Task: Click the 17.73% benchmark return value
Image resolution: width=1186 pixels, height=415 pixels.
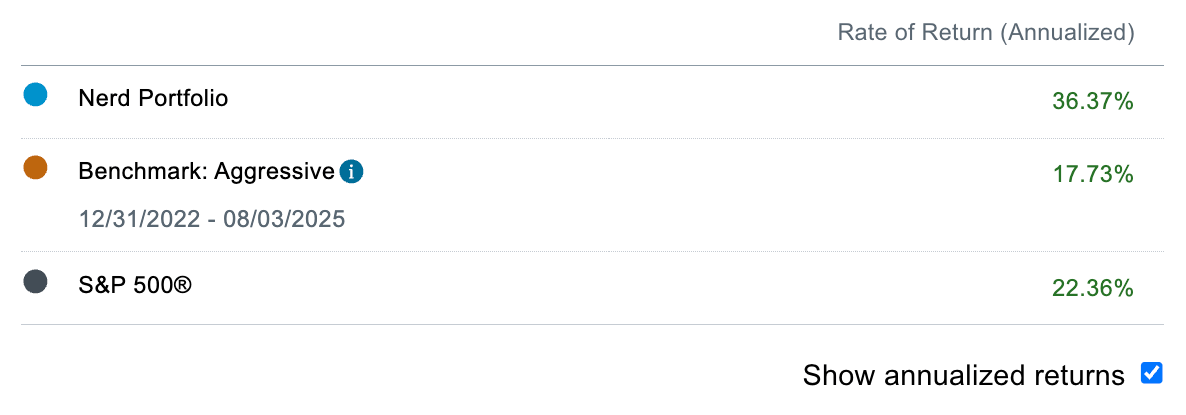Action: coord(1093,175)
